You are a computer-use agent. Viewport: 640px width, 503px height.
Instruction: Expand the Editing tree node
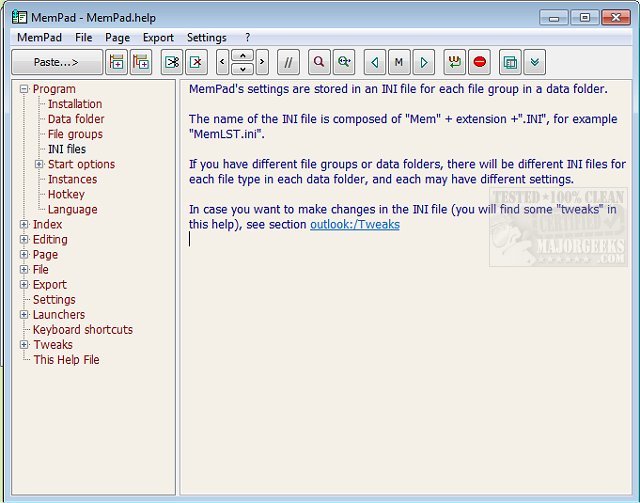(24, 239)
